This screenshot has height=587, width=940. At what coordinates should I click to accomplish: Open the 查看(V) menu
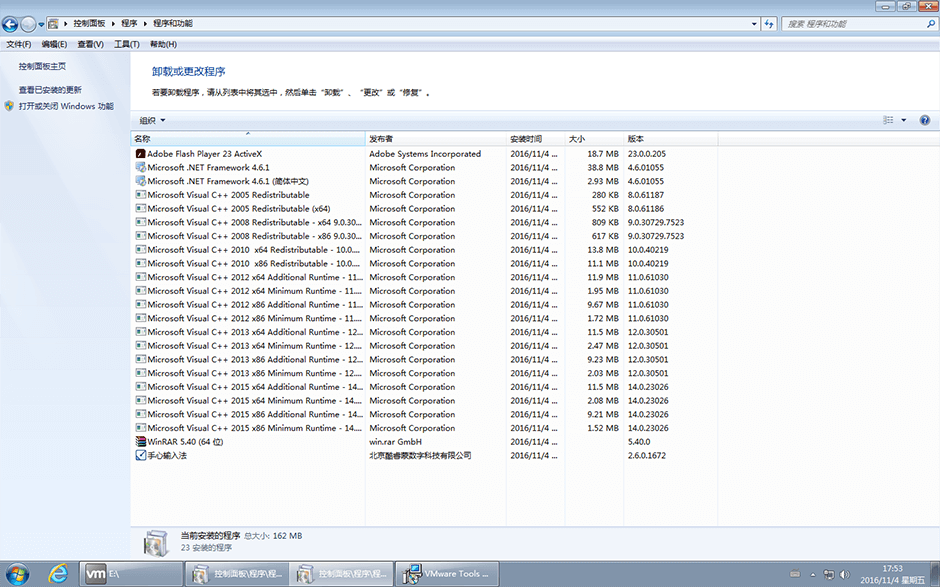[x=91, y=44]
